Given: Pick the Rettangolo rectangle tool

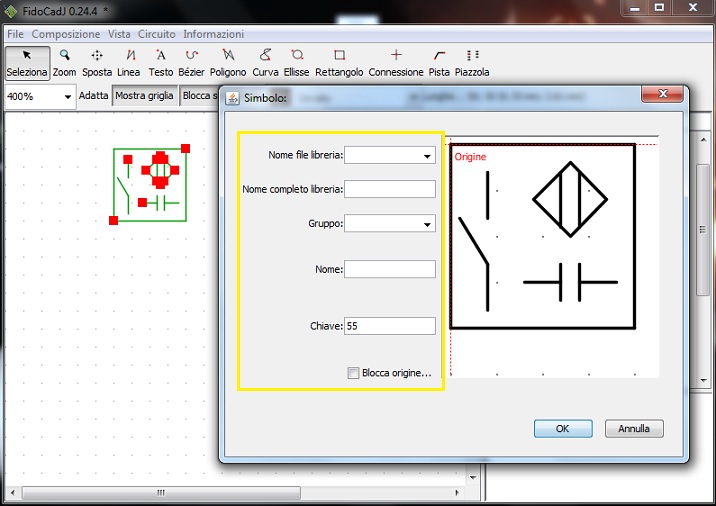Looking at the screenshot, I should point(339,62).
